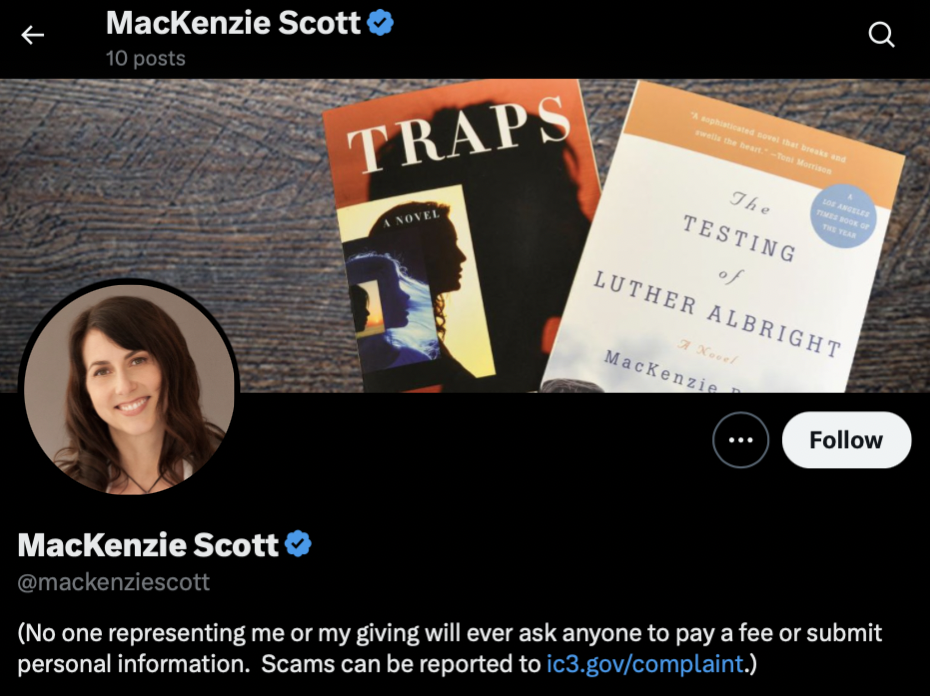Open search with the magnifying glass icon

881,34
